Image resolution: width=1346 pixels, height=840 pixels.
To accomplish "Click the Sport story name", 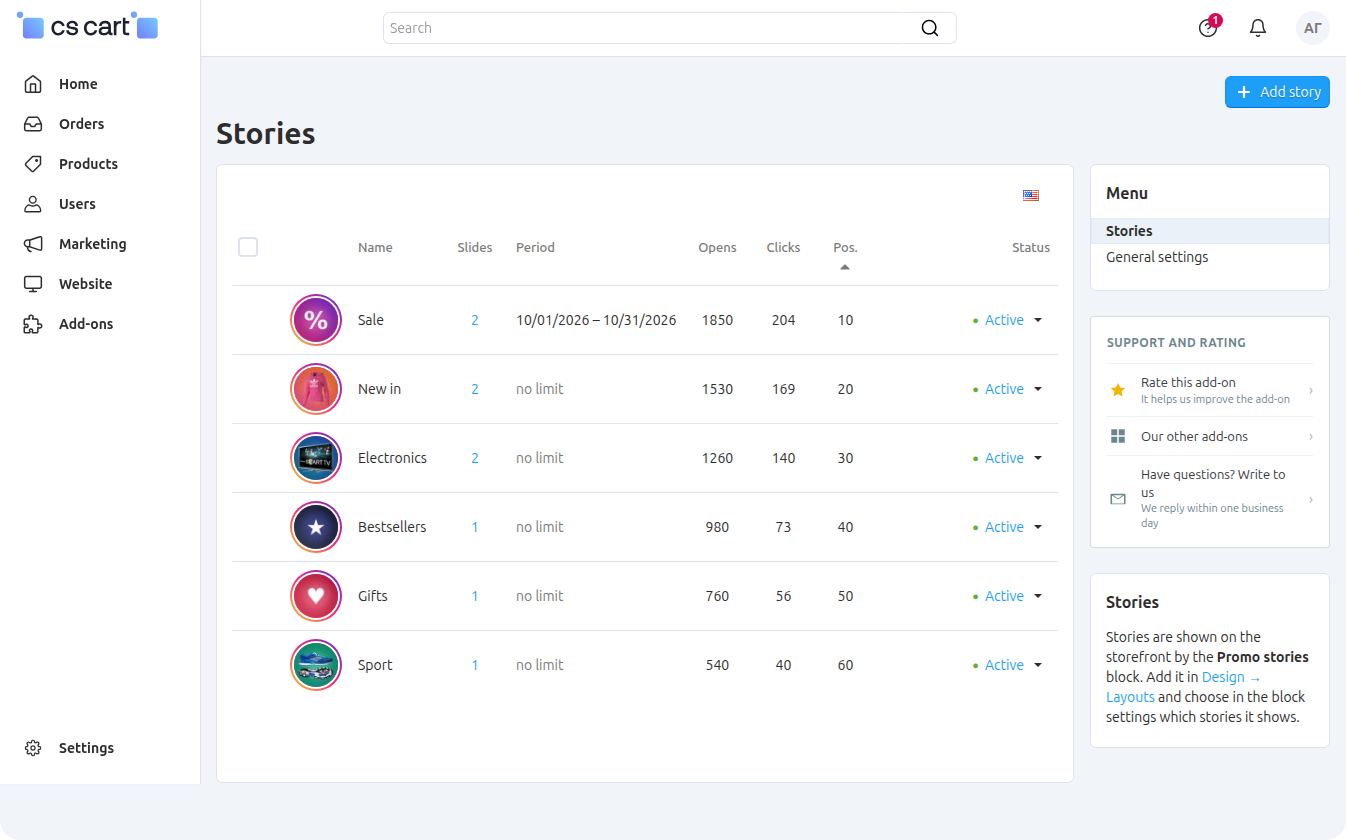I will (x=375, y=665).
